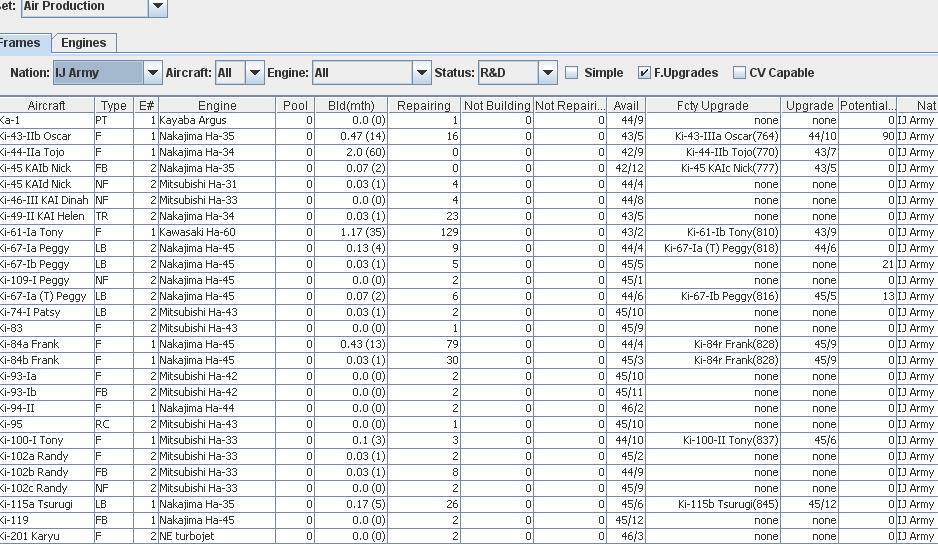The image size is (938, 545).
Task: Click the Kayaba Argus engine cell
Action: click(217, 120)
